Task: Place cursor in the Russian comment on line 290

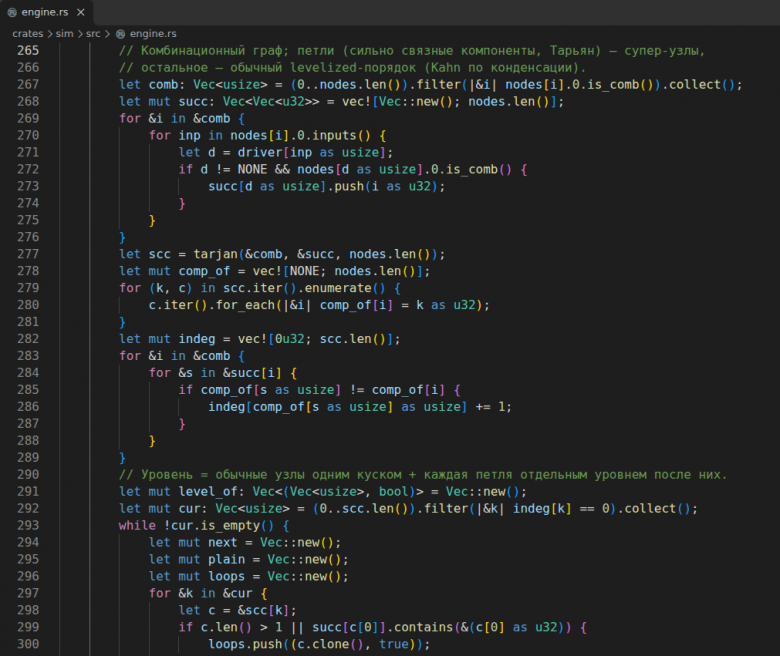Action: tap(423, 475)
